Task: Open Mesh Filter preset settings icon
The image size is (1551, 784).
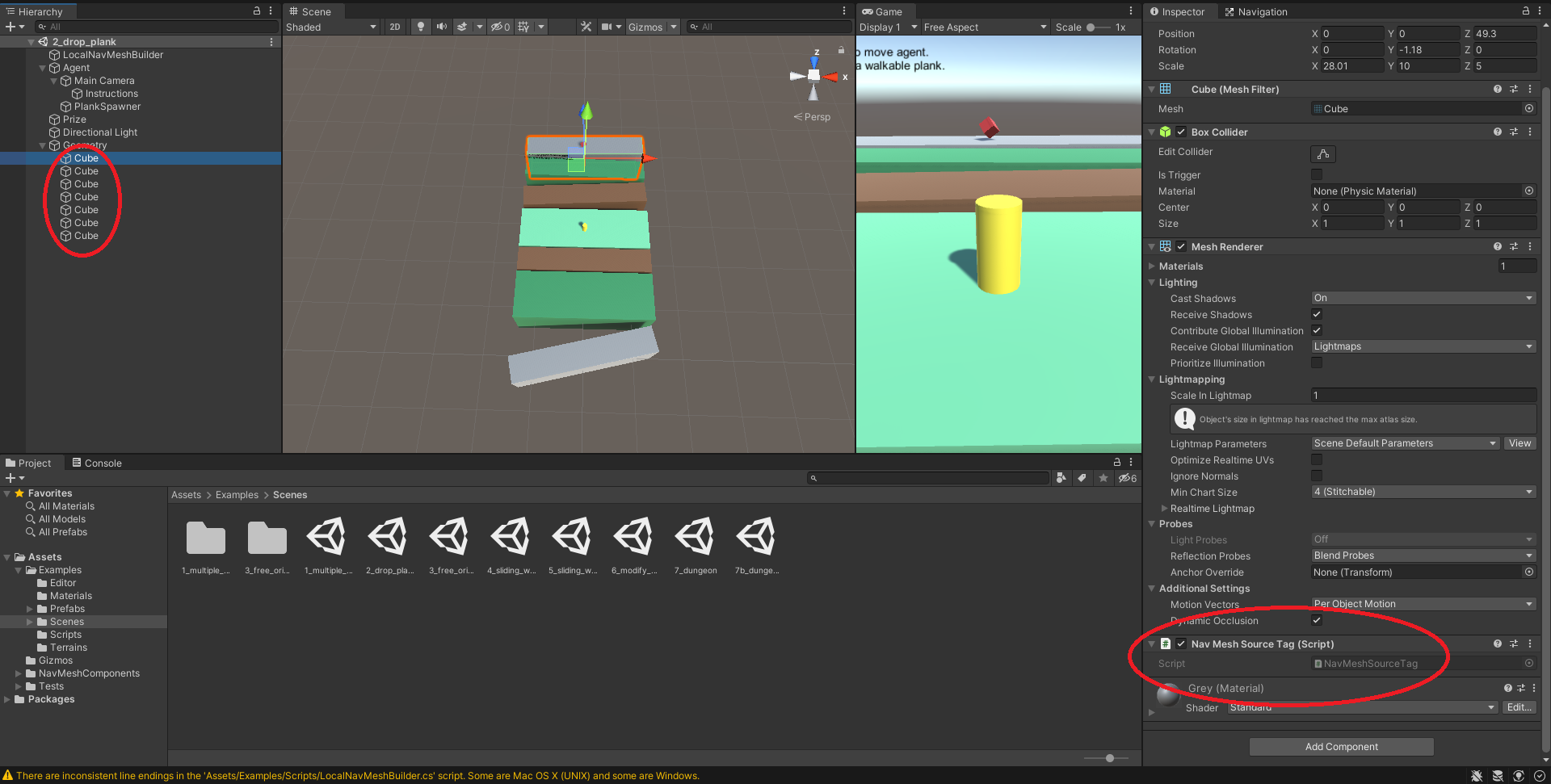Action: pos(1514,89)
